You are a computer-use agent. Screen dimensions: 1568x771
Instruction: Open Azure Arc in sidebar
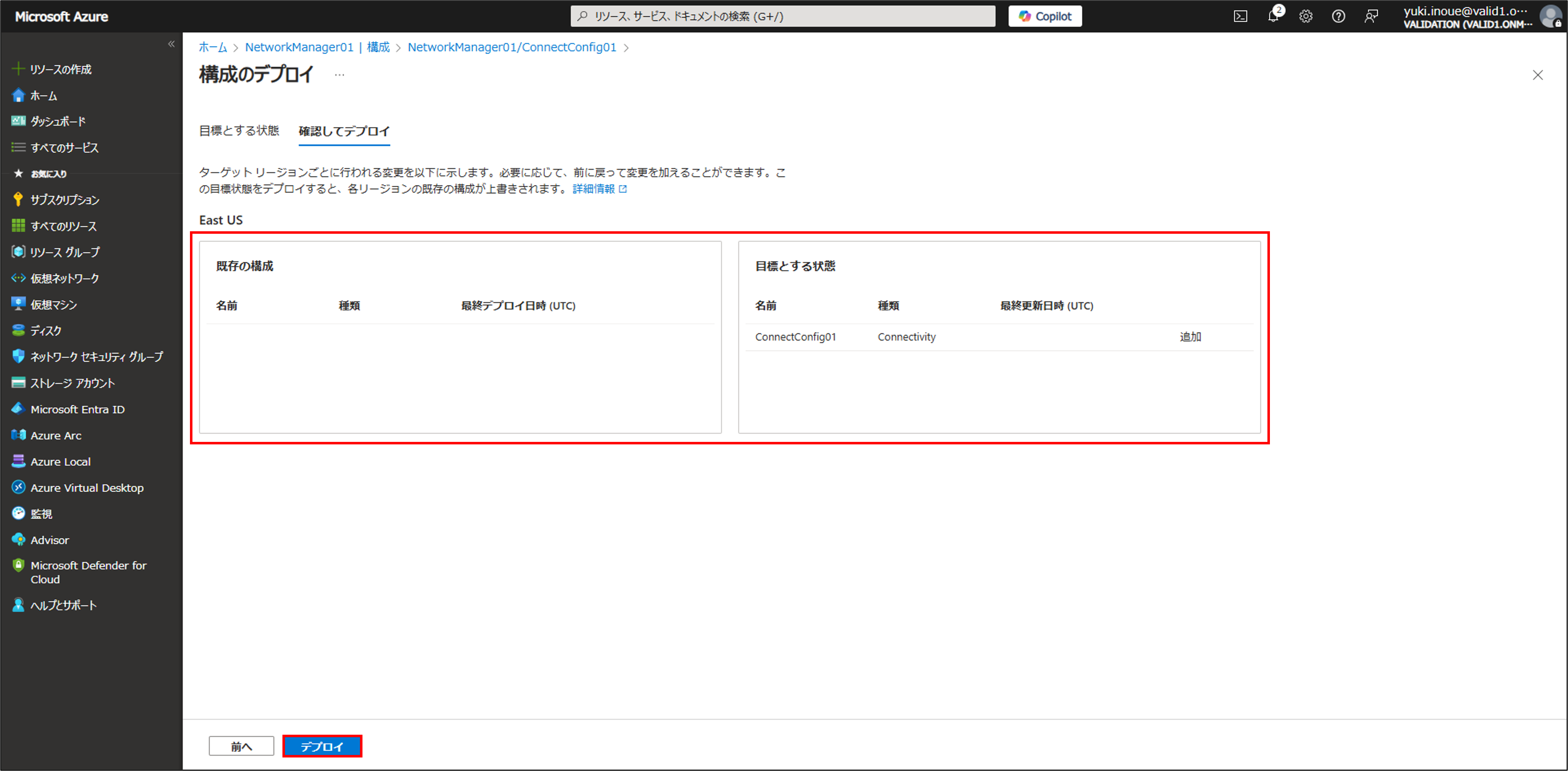pos(56,435)
